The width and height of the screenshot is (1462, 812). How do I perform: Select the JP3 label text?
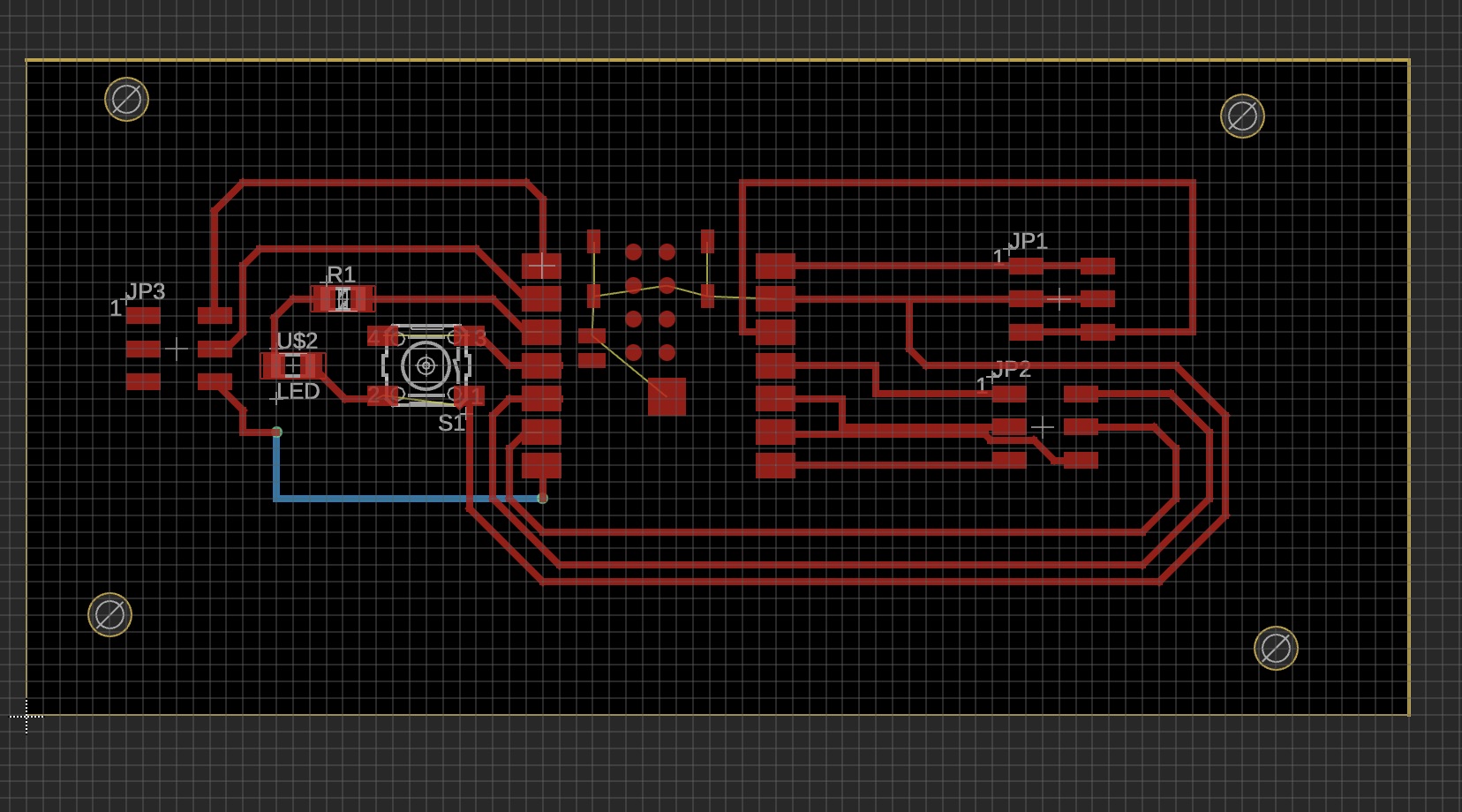146,291
